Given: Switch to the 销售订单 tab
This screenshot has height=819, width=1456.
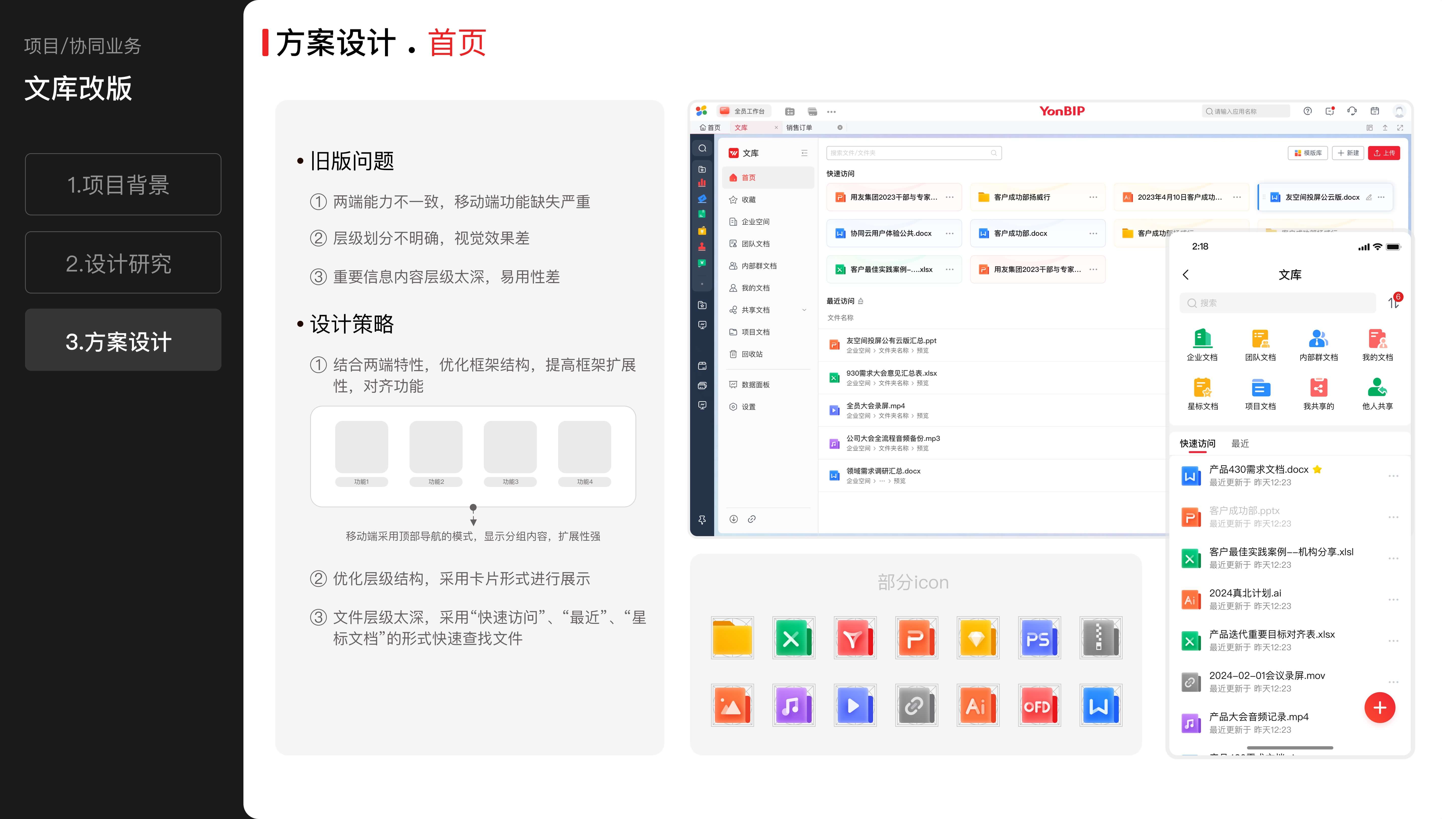Looking at the screenshot, I should click(x=799, y=128).
